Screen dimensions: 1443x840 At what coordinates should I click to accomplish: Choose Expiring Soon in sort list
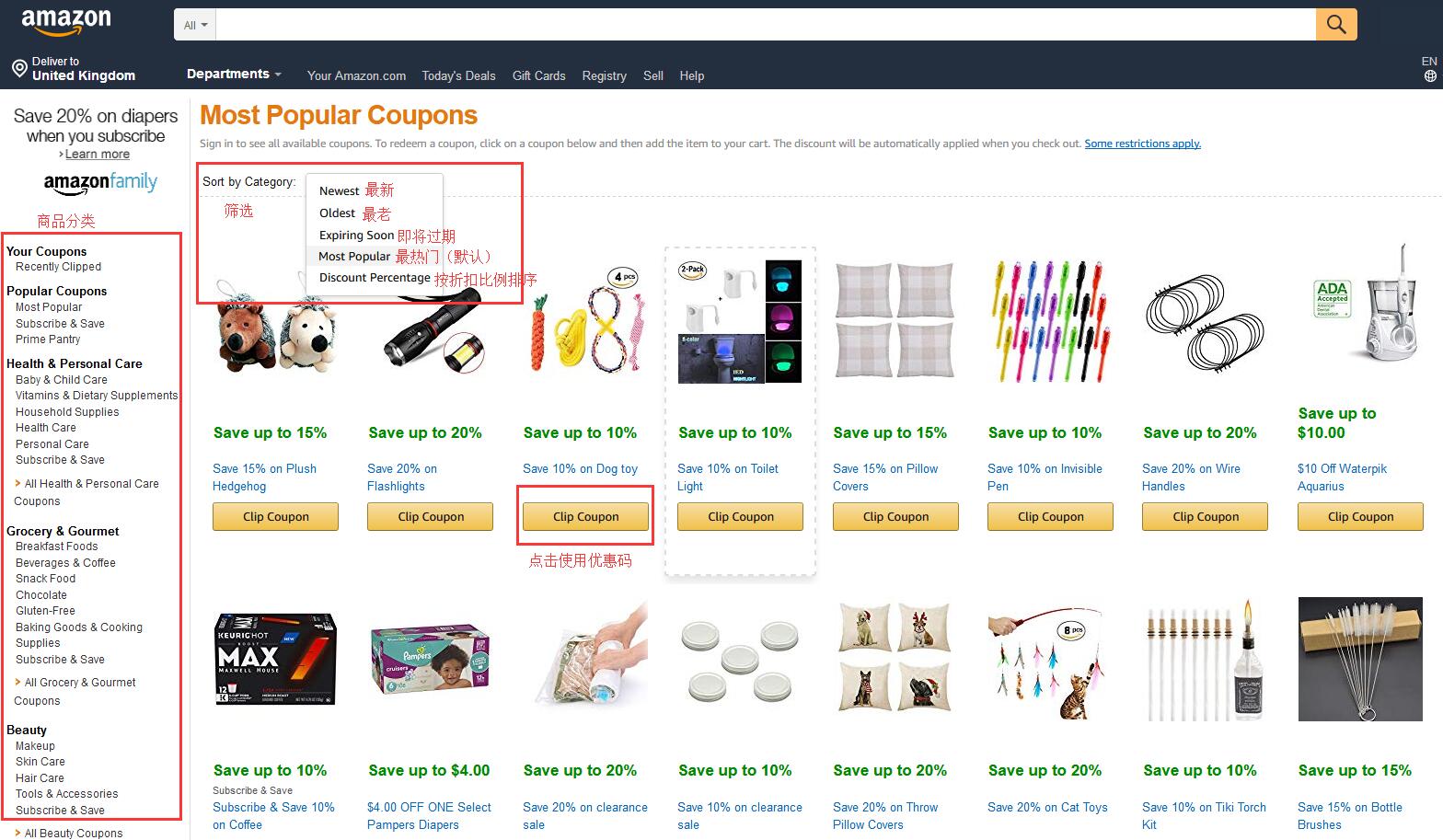356,236
